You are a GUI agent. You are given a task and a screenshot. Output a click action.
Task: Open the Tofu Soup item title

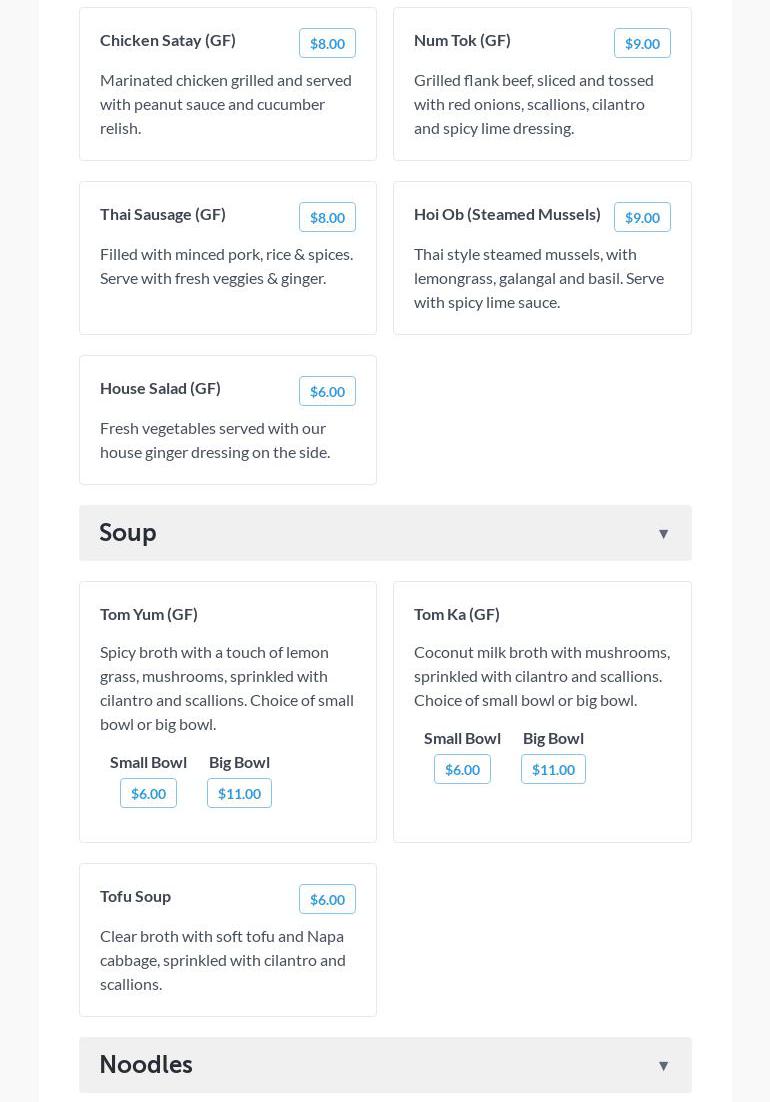point(135,896)
